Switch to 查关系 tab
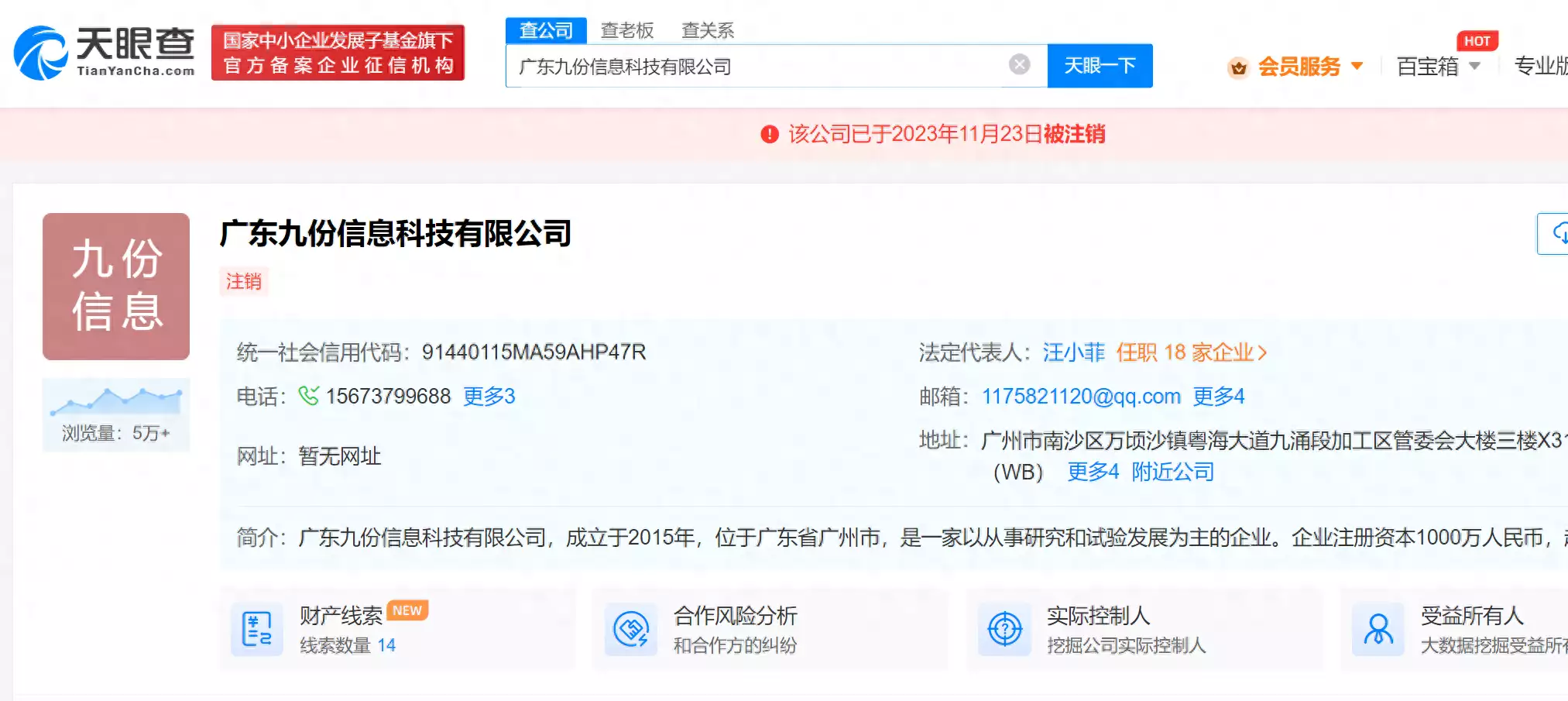 click(x=708, y=30)
